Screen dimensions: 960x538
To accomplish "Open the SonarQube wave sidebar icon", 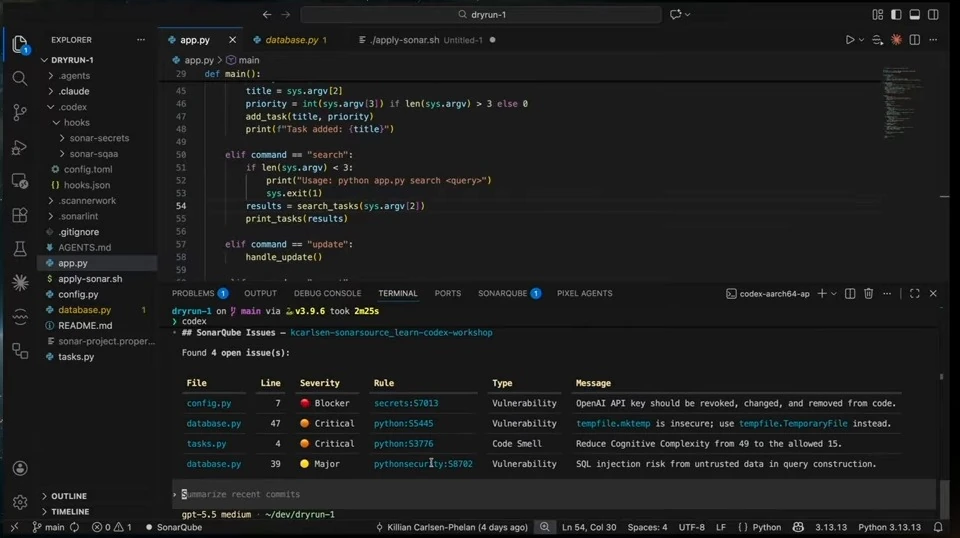I will 20,316.
